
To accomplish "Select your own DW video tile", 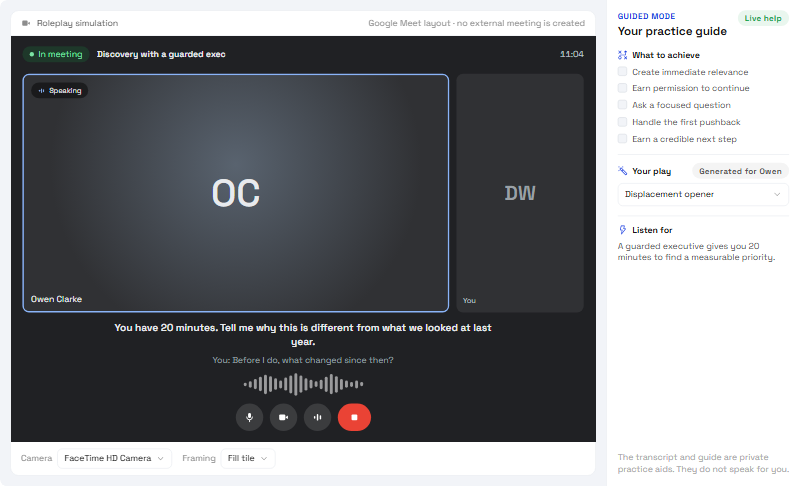I will (520, 193).
